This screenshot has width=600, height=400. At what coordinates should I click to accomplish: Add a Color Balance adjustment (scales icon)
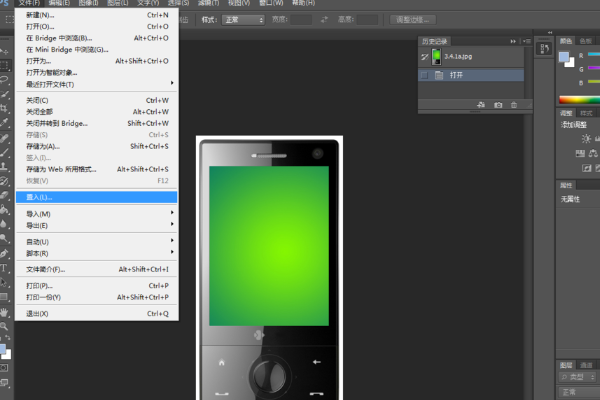(x=593, y=153)
